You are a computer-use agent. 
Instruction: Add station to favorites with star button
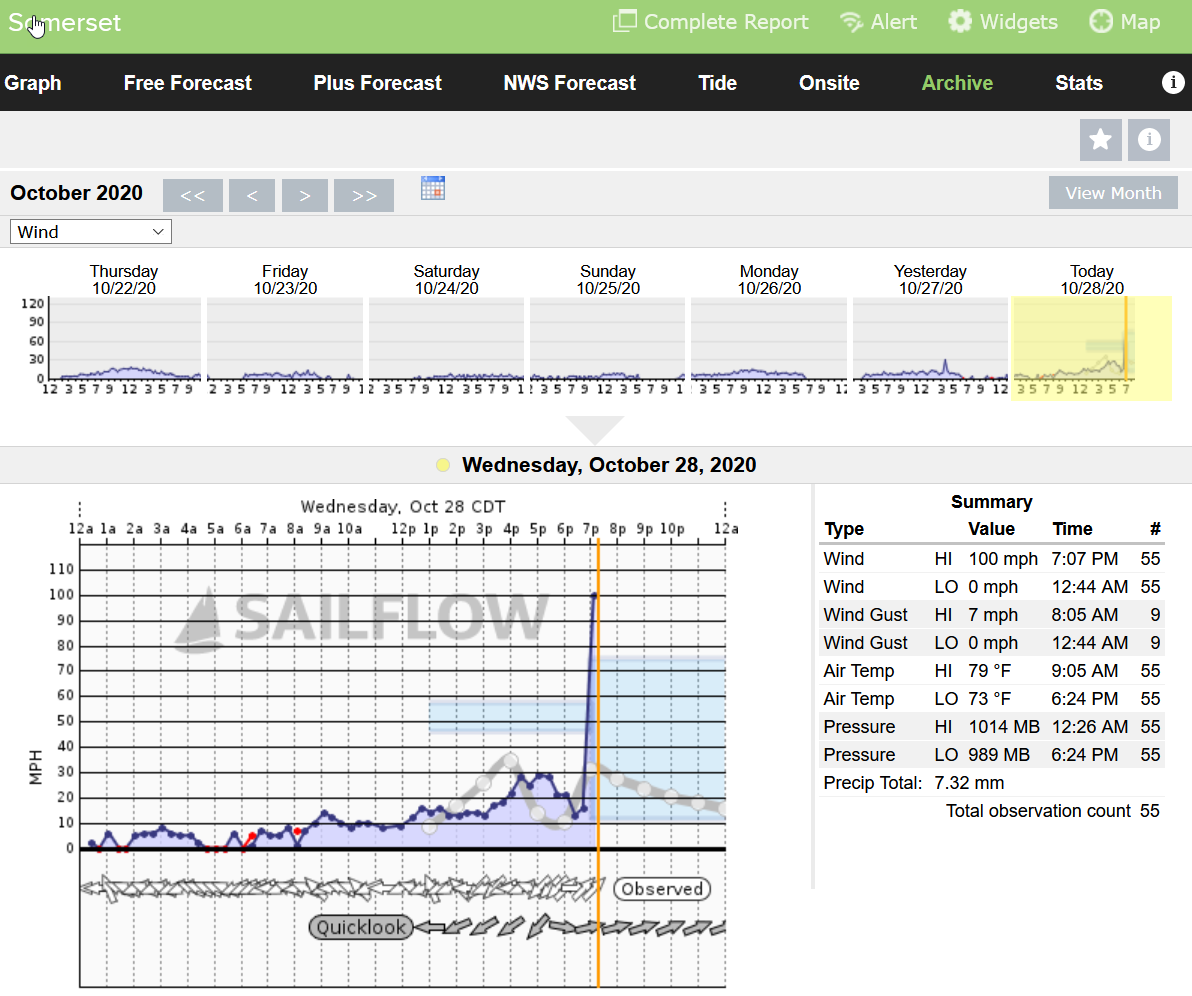click(x=1101, y=140)
